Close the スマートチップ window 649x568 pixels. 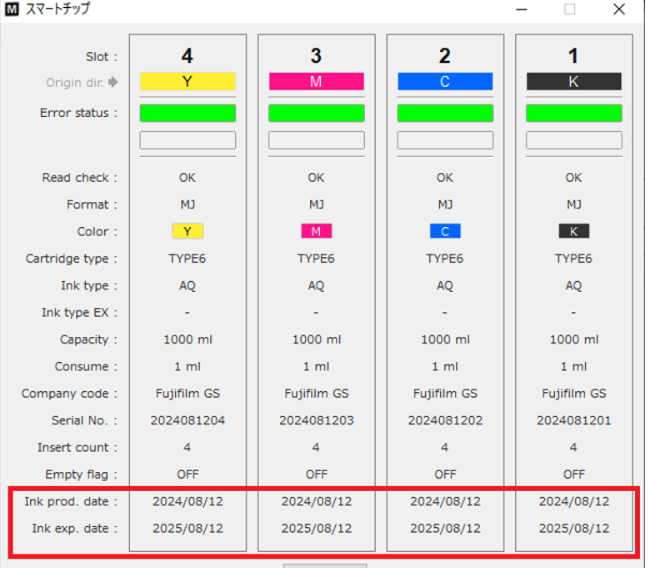click(x=620, y=11)
